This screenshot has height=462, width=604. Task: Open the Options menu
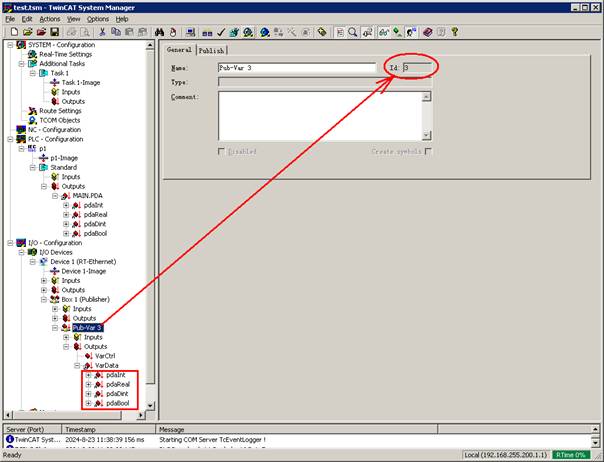tap(97, 19)
